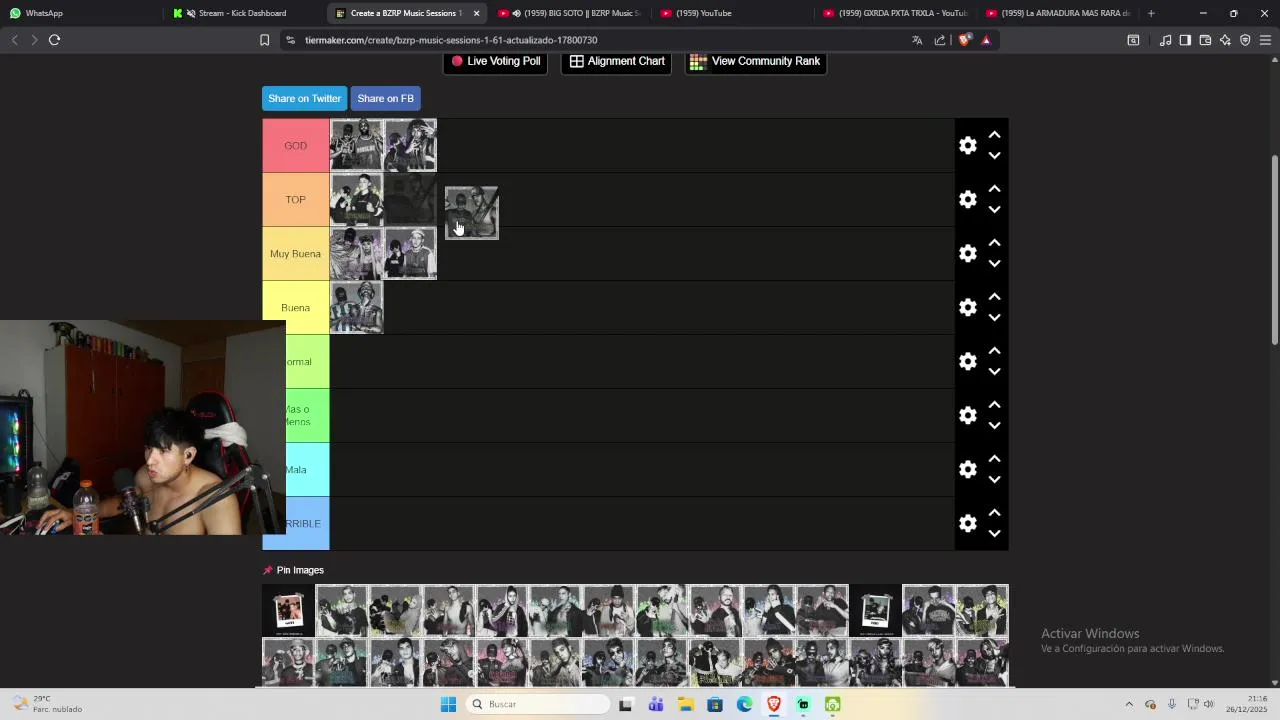
Task: Open settings gear for Buena tier row
Action: pyautogui.click(x=967, y=308)
